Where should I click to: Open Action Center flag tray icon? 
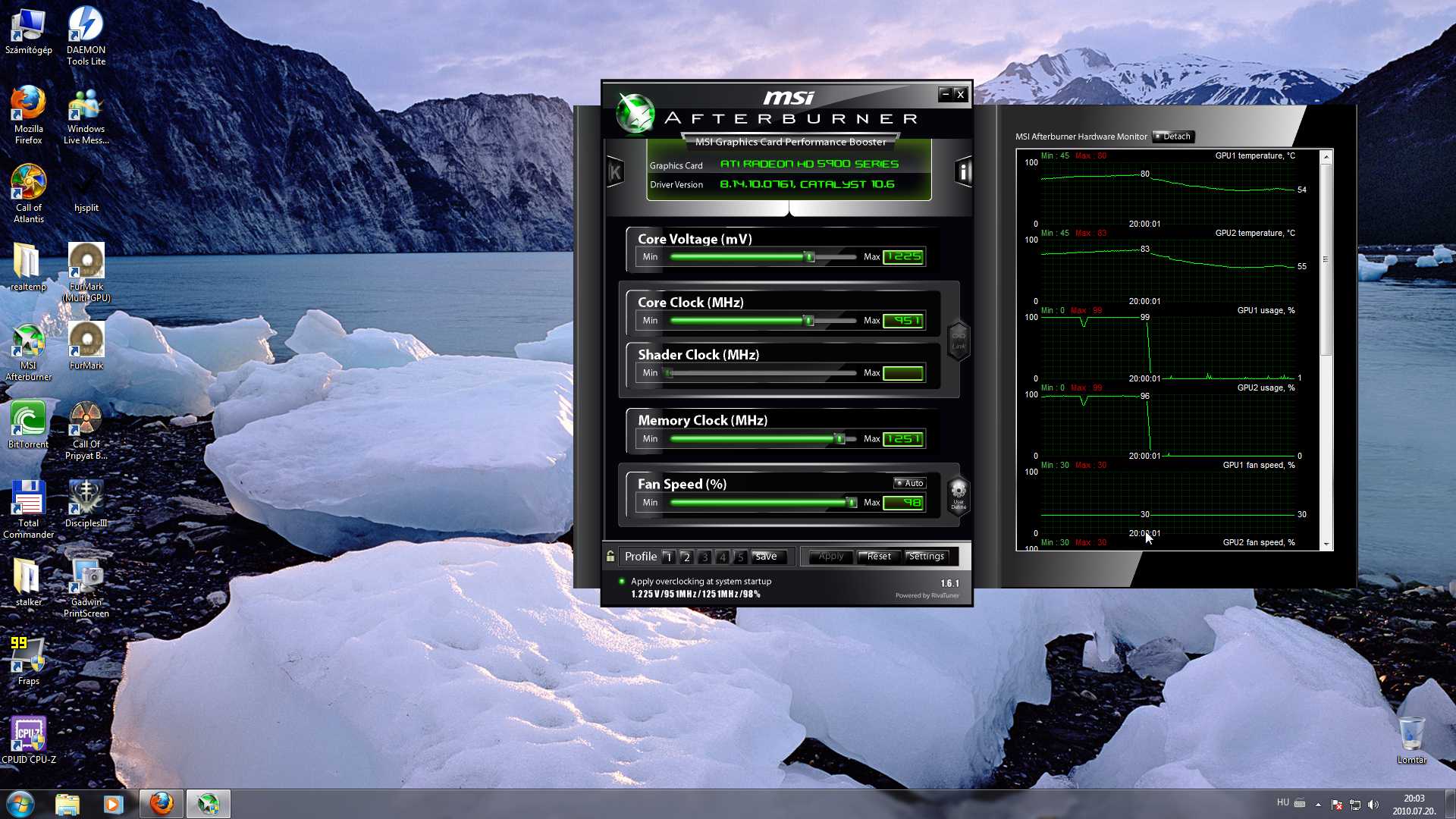(x=1337, y=804)
